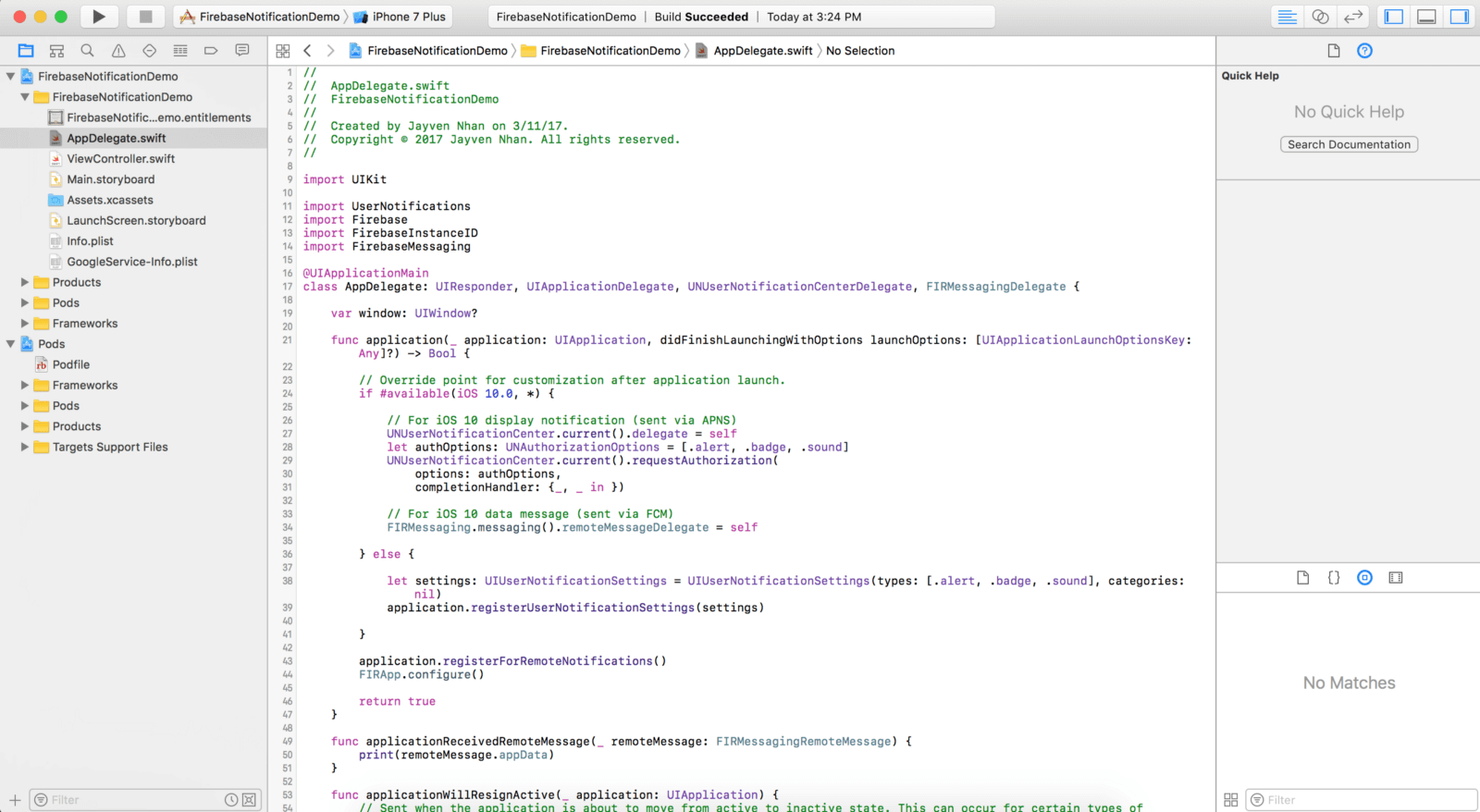Click the 'import Firebase' line
This screenshot has width=1480, height=812.
[355, 220]
